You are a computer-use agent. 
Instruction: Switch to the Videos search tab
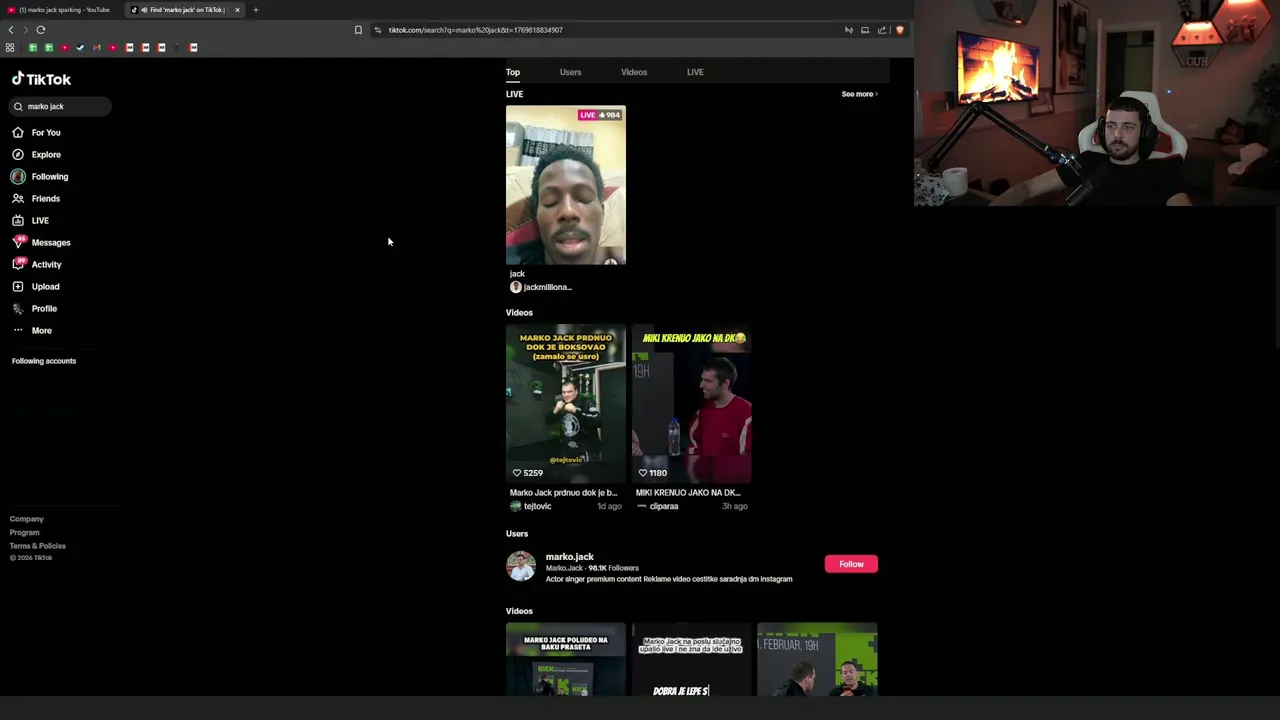[x=634, y=72]
